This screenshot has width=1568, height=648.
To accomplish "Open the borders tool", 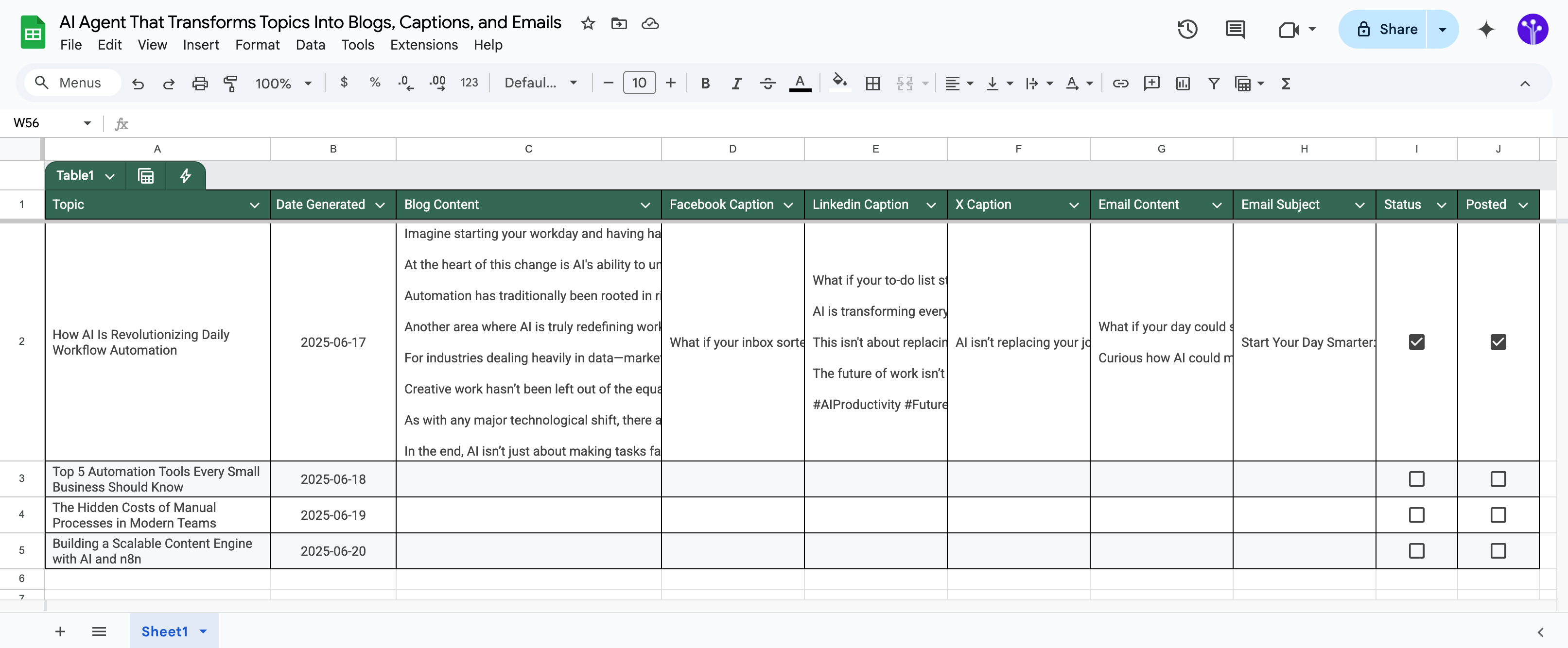I will click(872, 84).
